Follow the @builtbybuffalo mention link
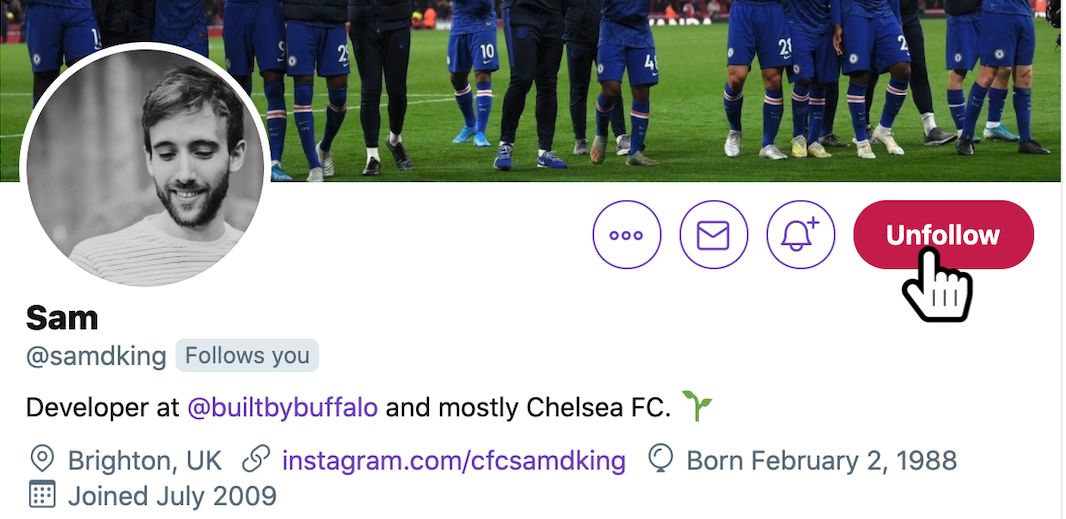Image resolution: width=1066 pixels, height=519 pixels. point(283,408)
